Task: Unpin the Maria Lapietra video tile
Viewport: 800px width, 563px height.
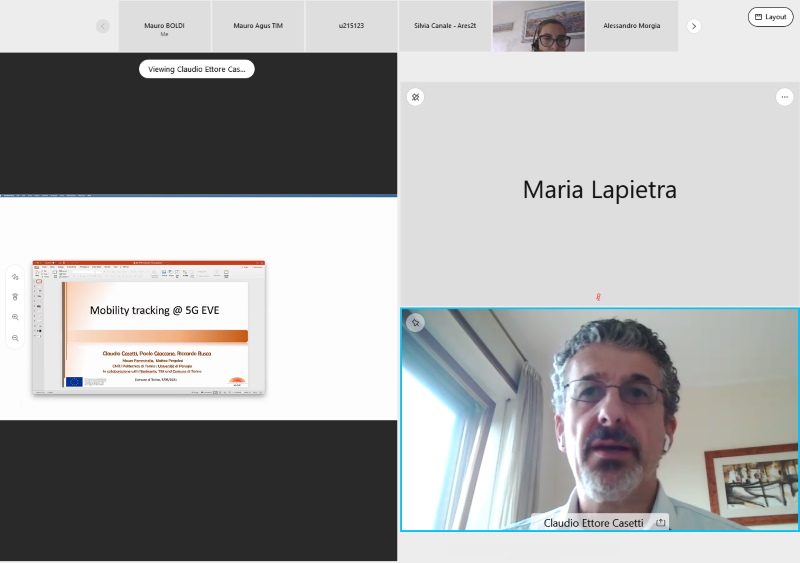Action: click(x=415, y=97)
